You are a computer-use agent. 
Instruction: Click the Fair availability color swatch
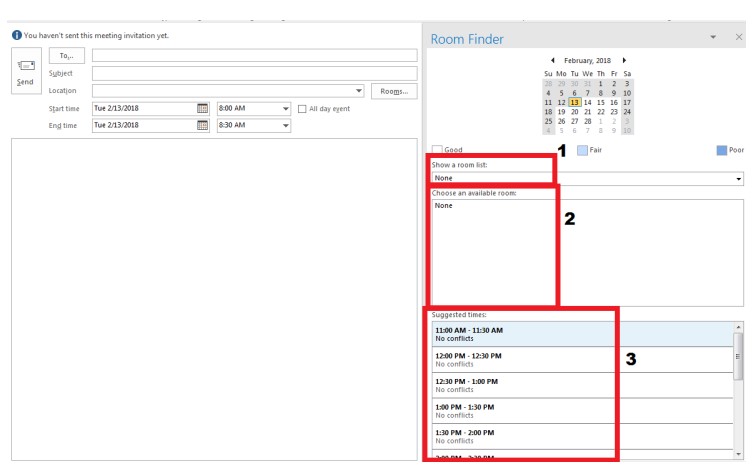pyautogui.click(x=582, y=150)
